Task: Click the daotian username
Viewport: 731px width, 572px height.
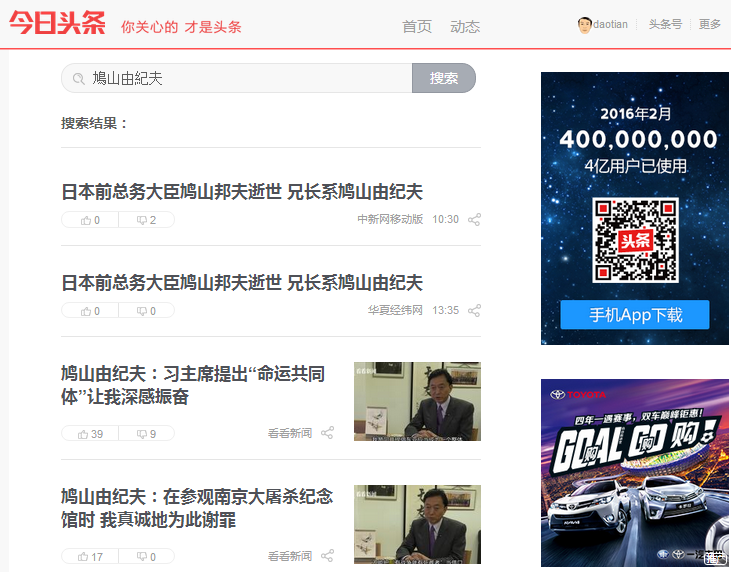Action: point(610,24)
